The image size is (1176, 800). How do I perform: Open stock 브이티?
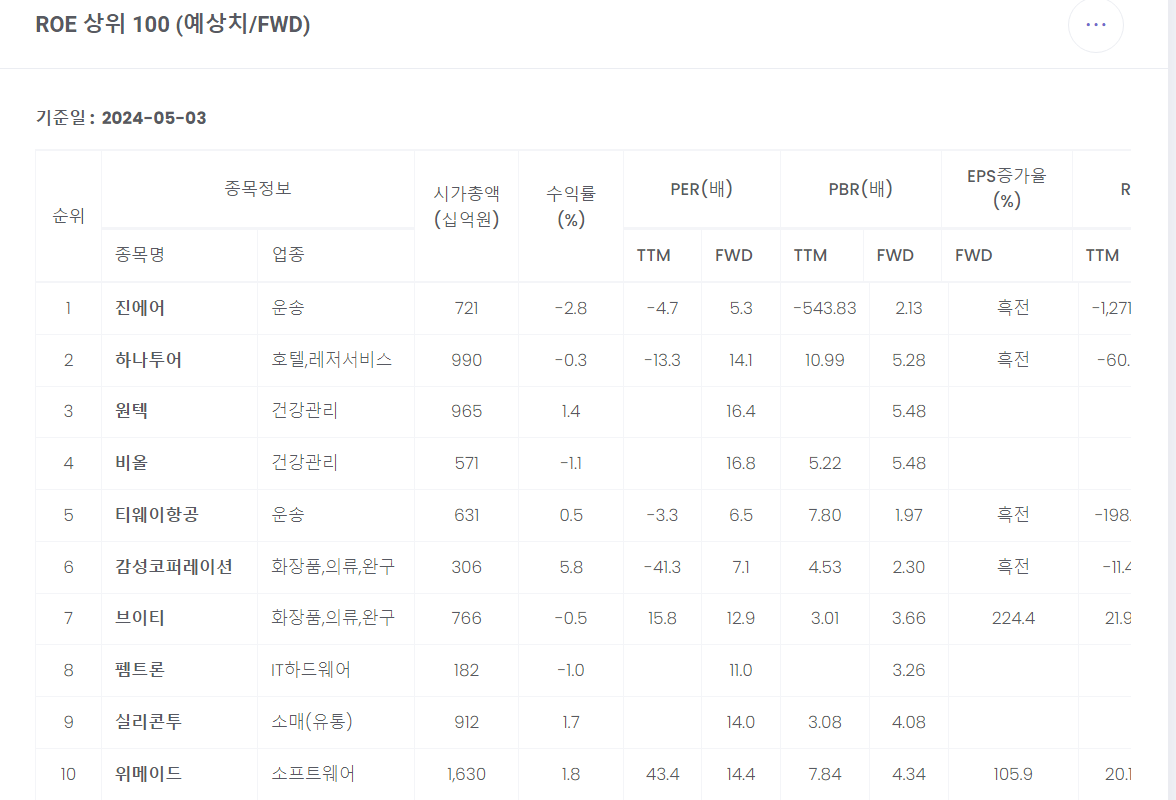(x=140, y=618)
